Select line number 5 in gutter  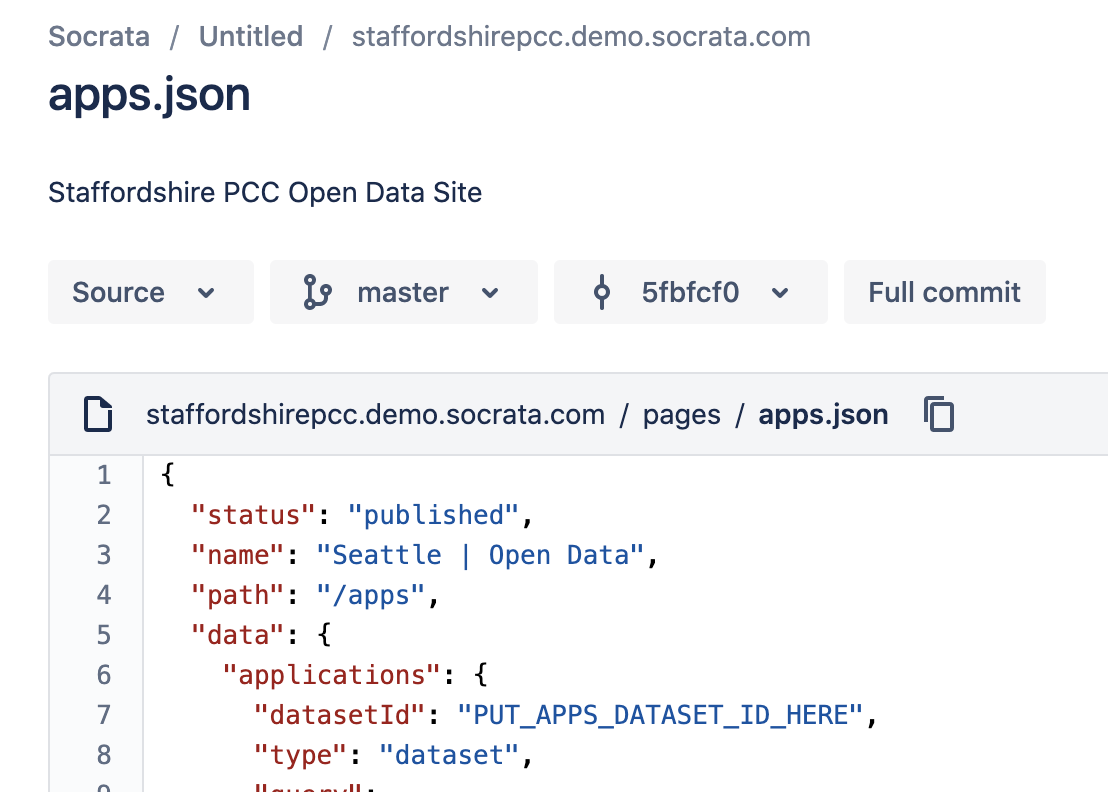pyautogui.click(x=104, y=635)
